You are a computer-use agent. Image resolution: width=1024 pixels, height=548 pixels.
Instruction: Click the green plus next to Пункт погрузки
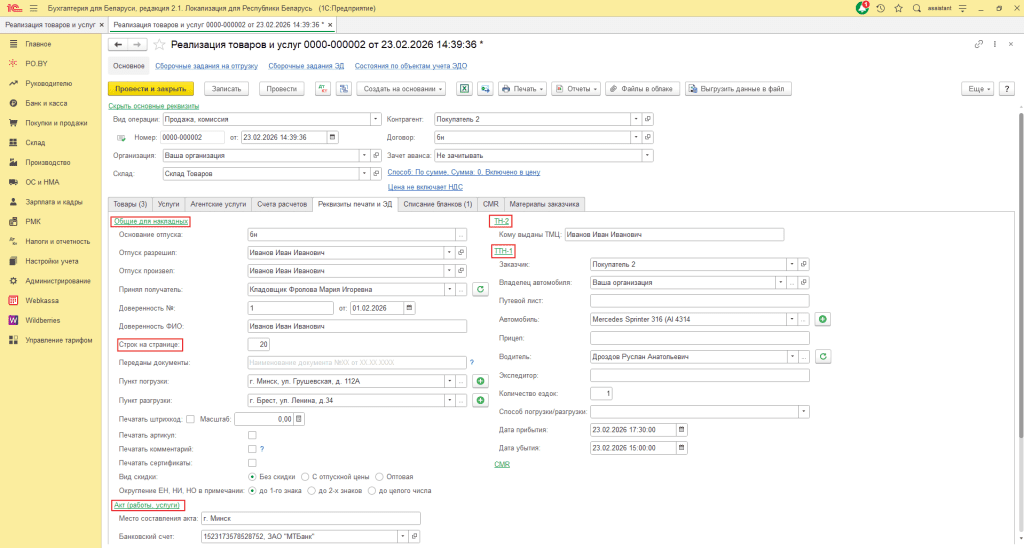(480, 381)
